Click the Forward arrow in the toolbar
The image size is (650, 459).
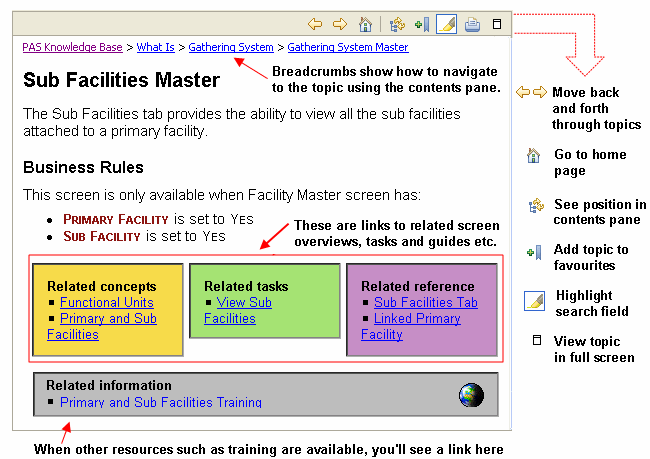[340, 24]
